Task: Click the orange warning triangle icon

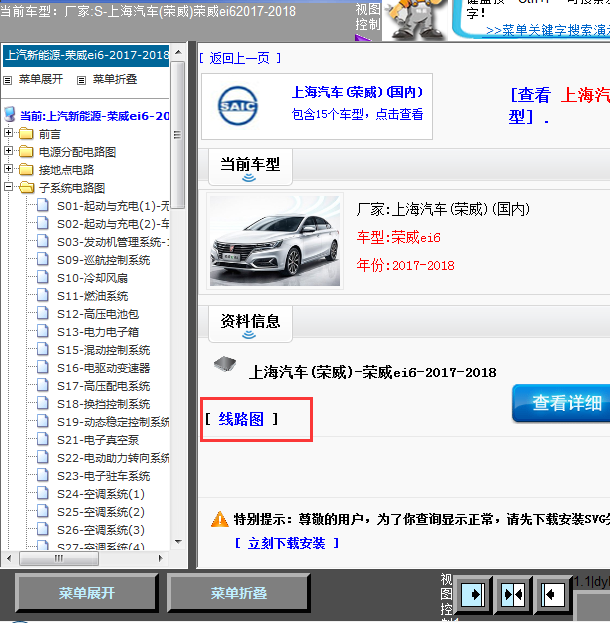Action: [220, 519]
